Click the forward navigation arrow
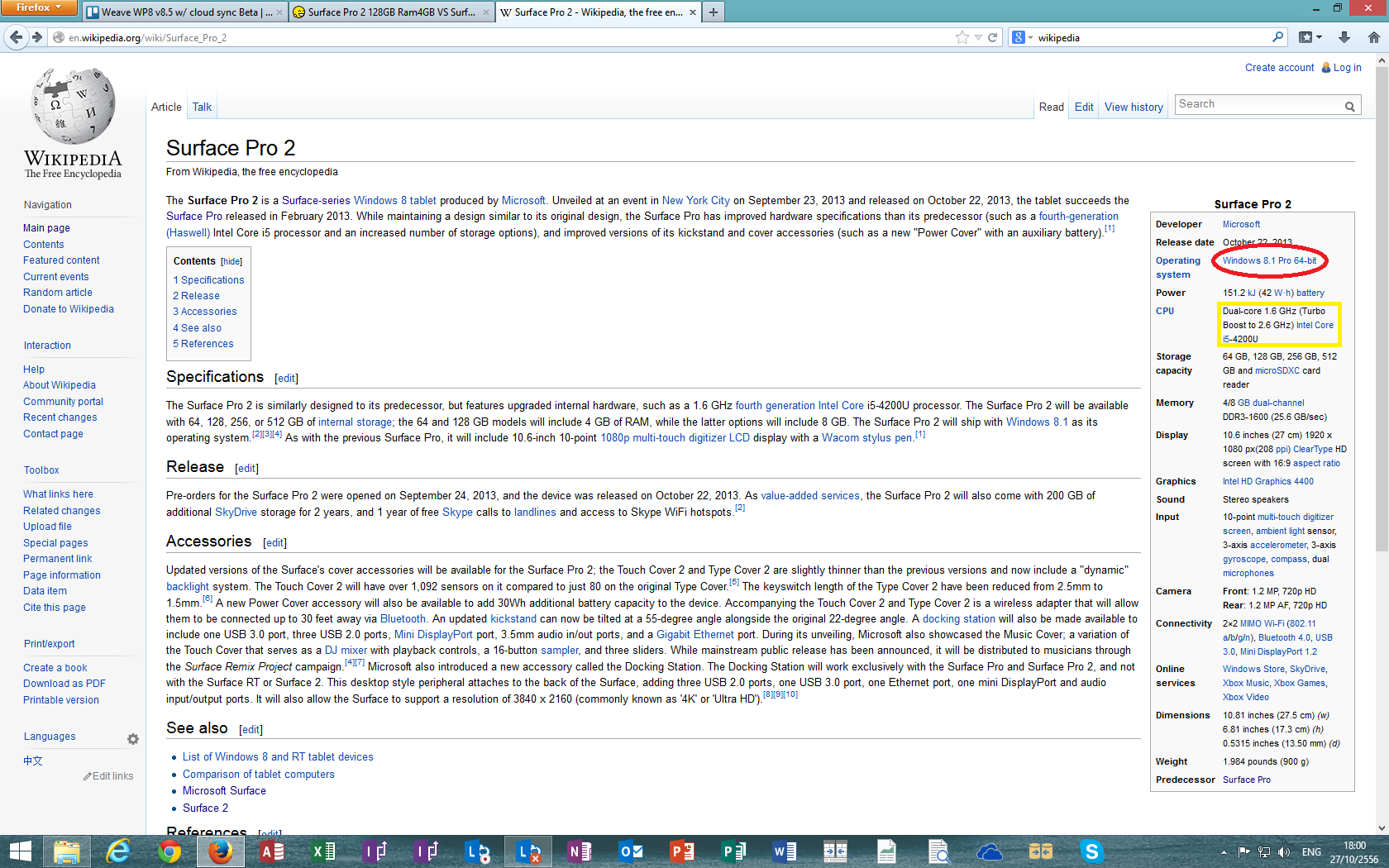The height and width of the screenshot is (868, 1389). (37, 37)
